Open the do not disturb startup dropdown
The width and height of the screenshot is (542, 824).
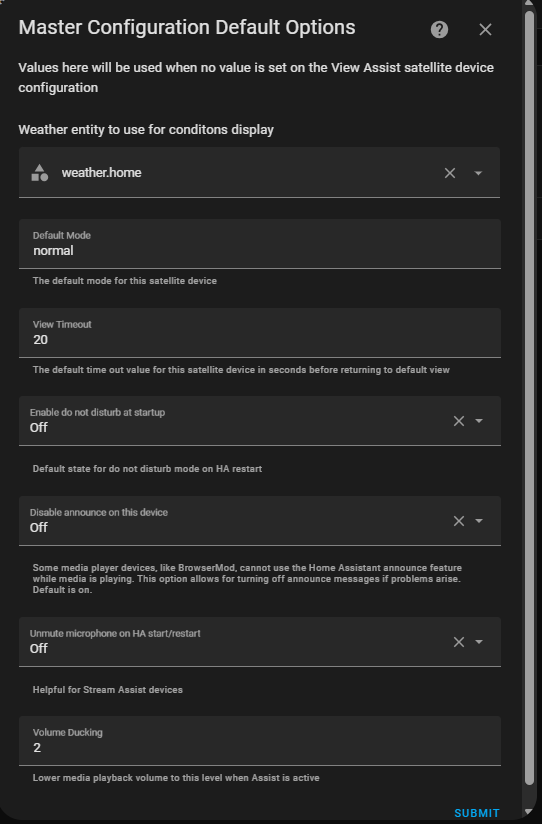point(479,421)
